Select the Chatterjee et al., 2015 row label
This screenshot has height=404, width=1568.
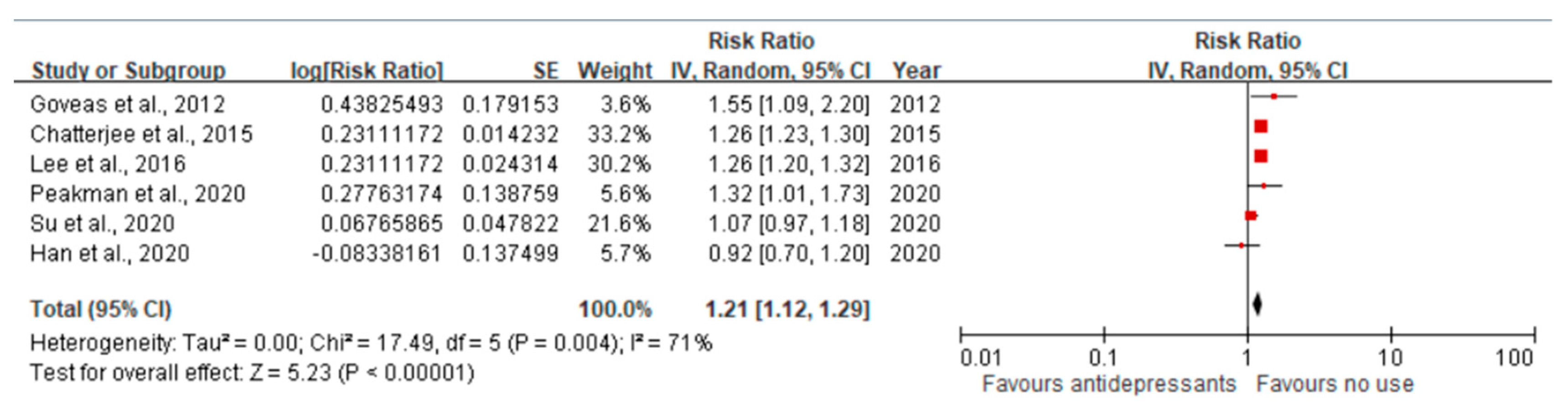point(141,135)
